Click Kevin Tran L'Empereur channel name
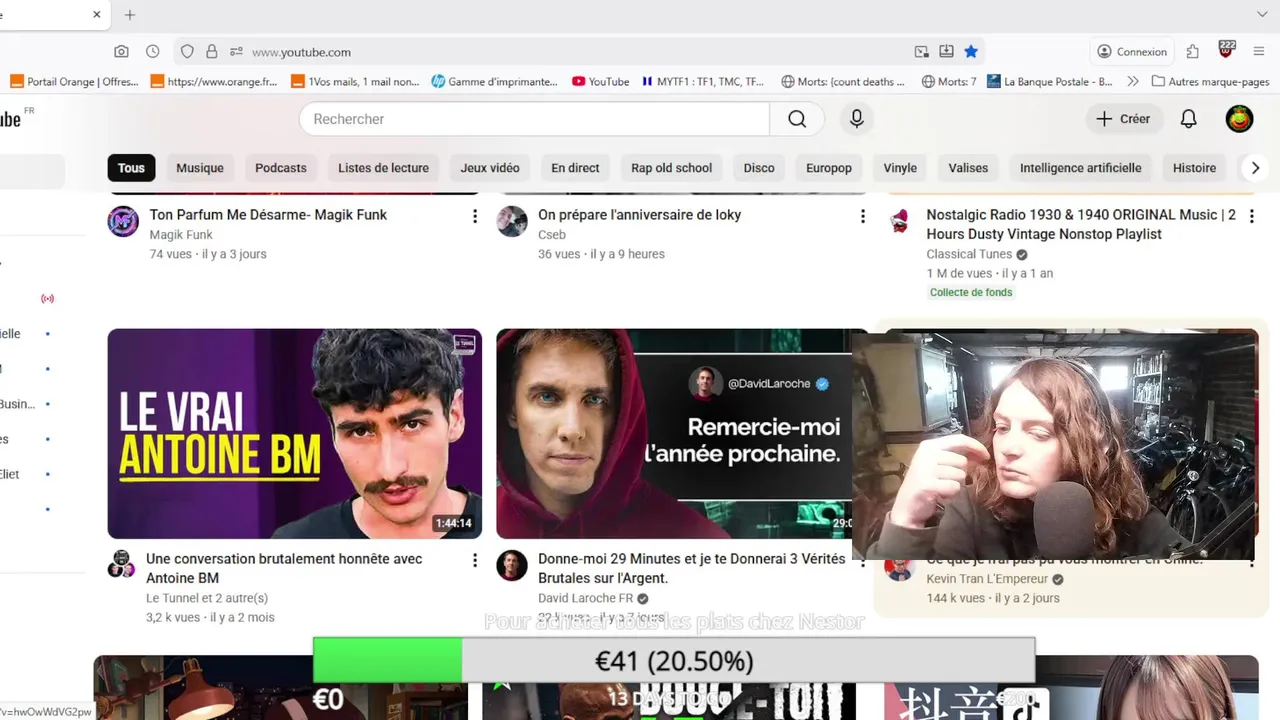The image size is (1280, 720). click(987, 579)
